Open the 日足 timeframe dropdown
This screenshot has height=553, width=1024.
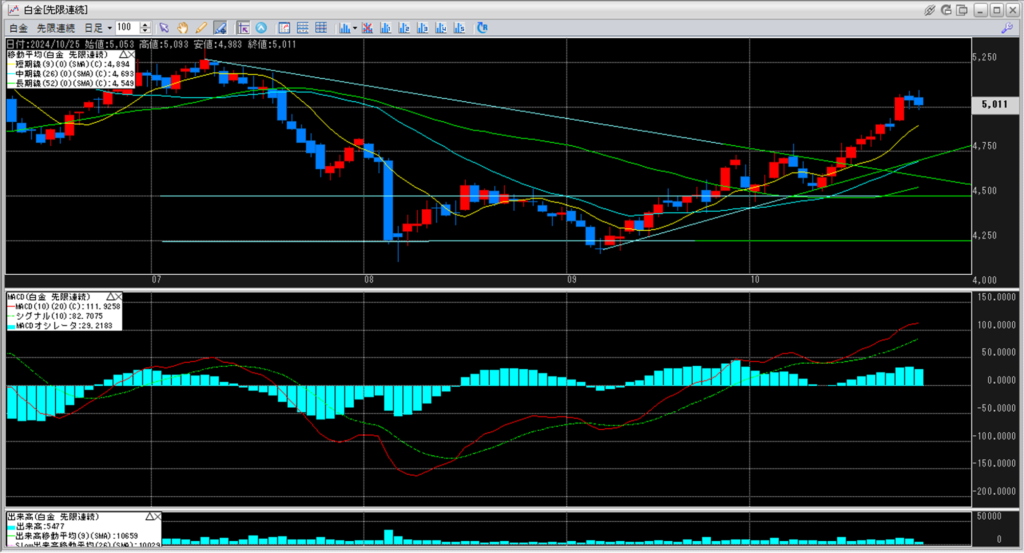(x=98, y=28)
